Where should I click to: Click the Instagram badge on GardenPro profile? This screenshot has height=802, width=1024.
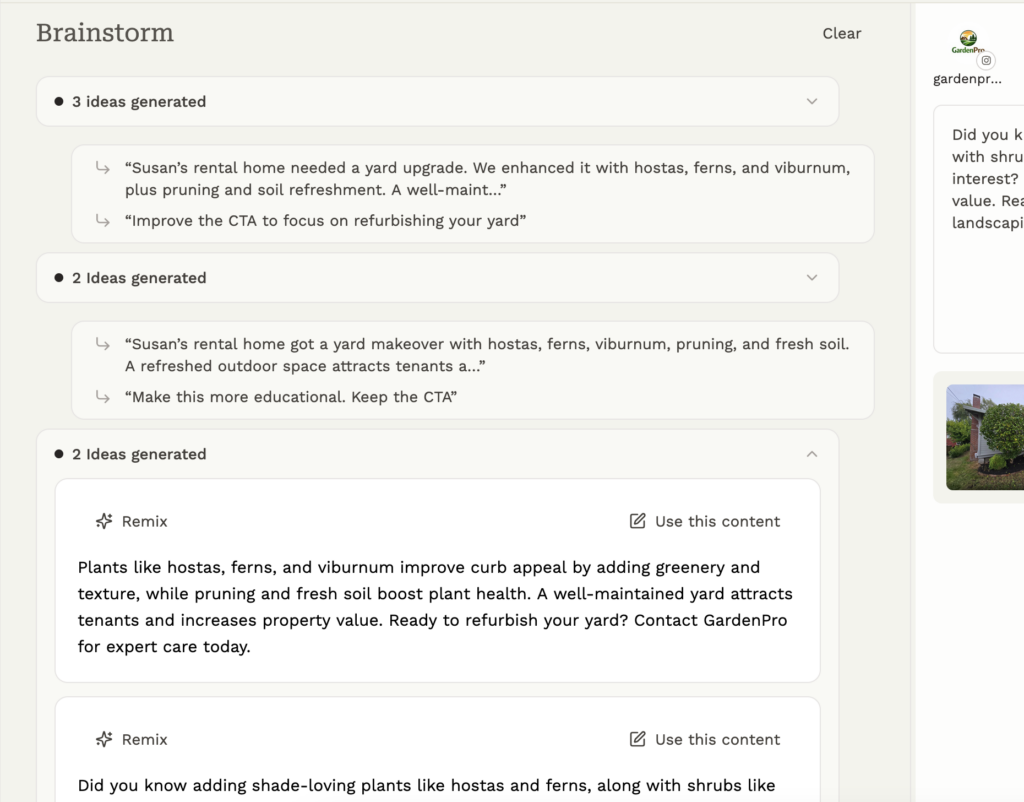[x=986, y=60]
